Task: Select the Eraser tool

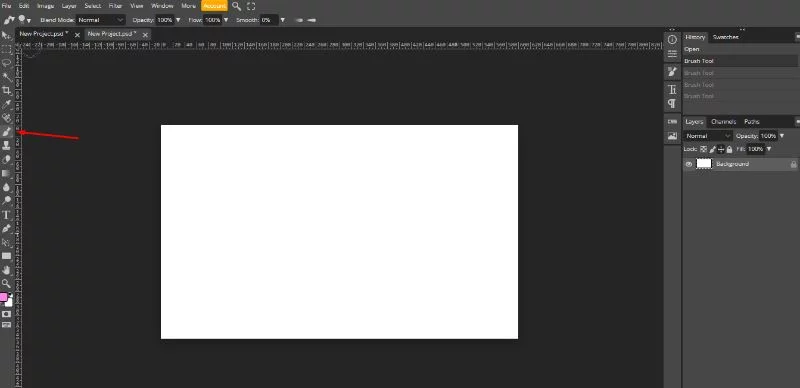Action: coord(6,159)
